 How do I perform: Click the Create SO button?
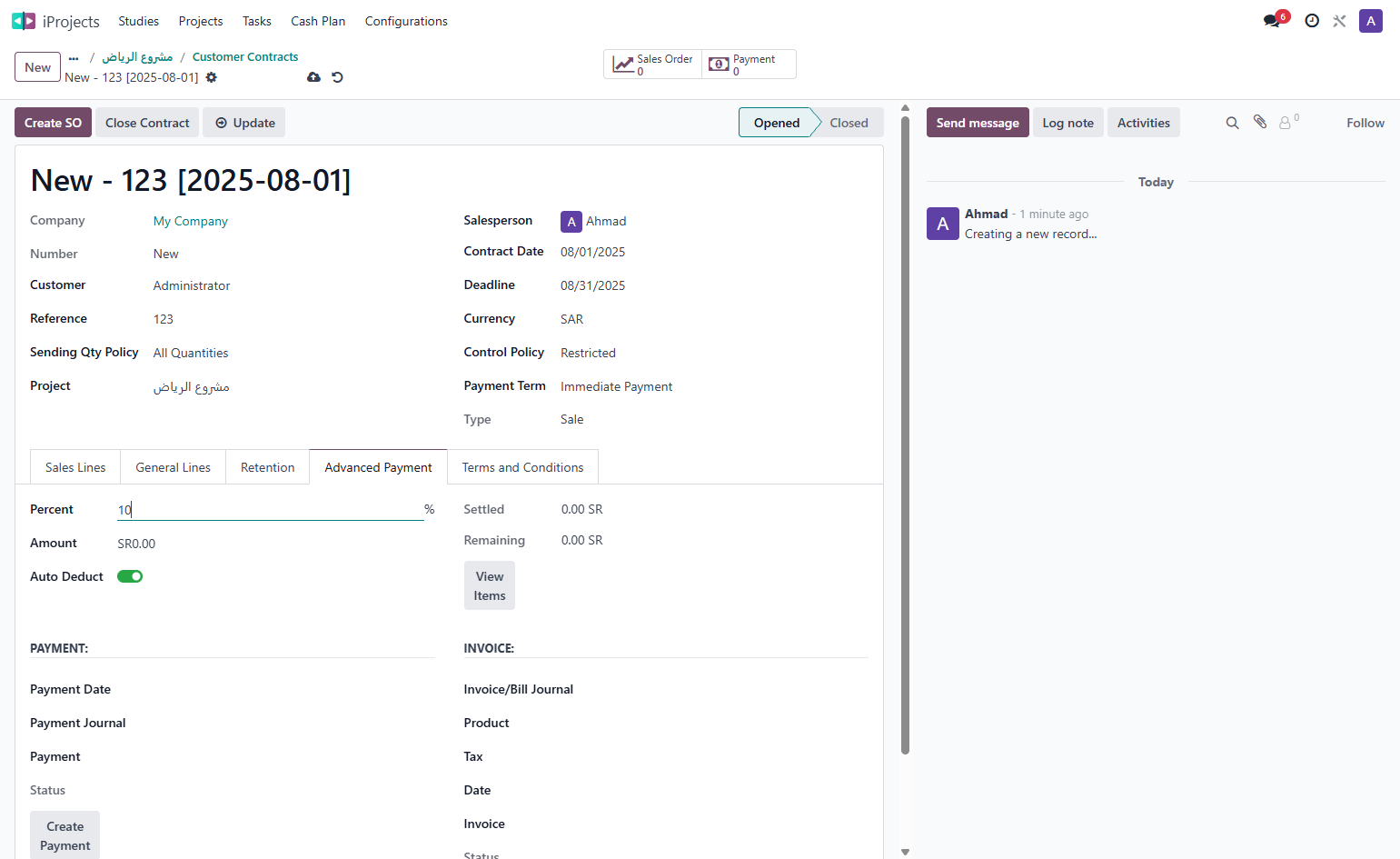point(53,123)
